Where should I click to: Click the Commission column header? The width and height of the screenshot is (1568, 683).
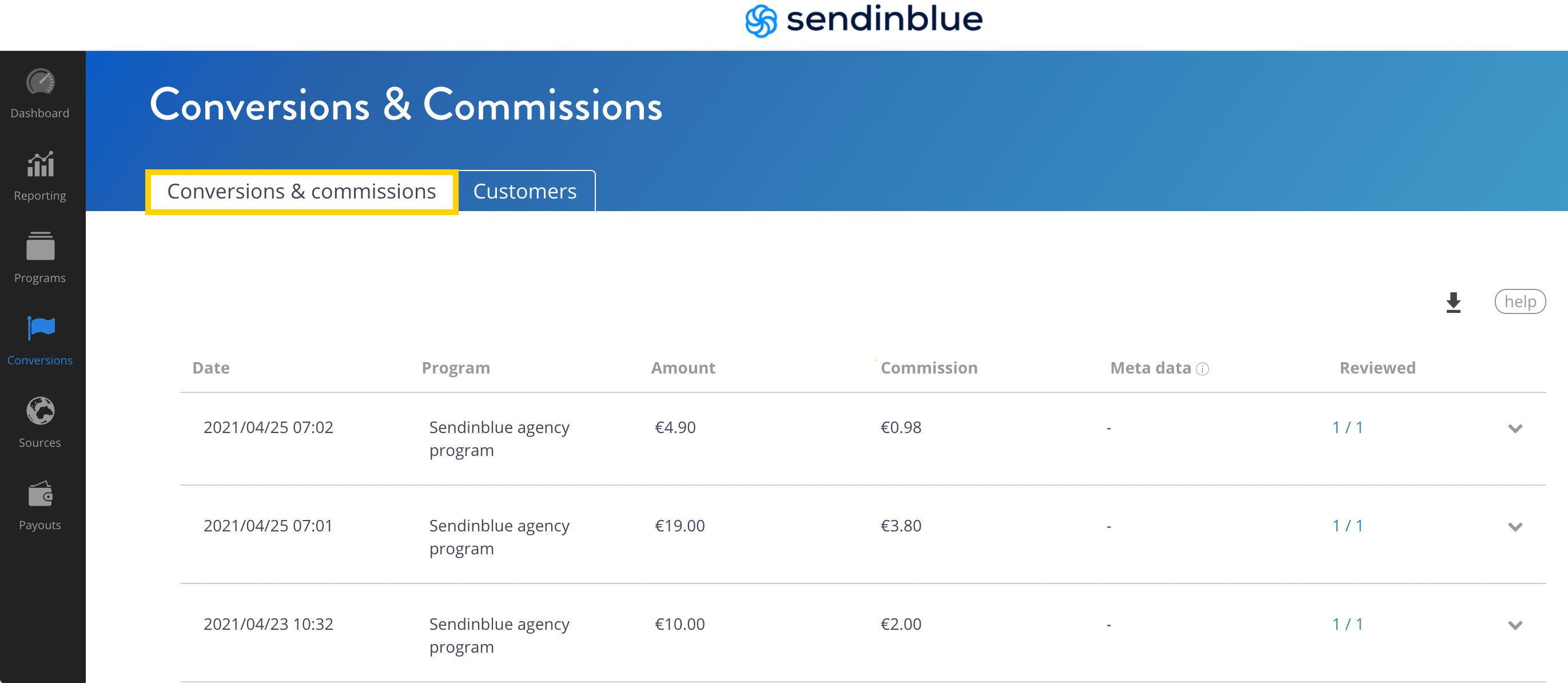(929, 368)
